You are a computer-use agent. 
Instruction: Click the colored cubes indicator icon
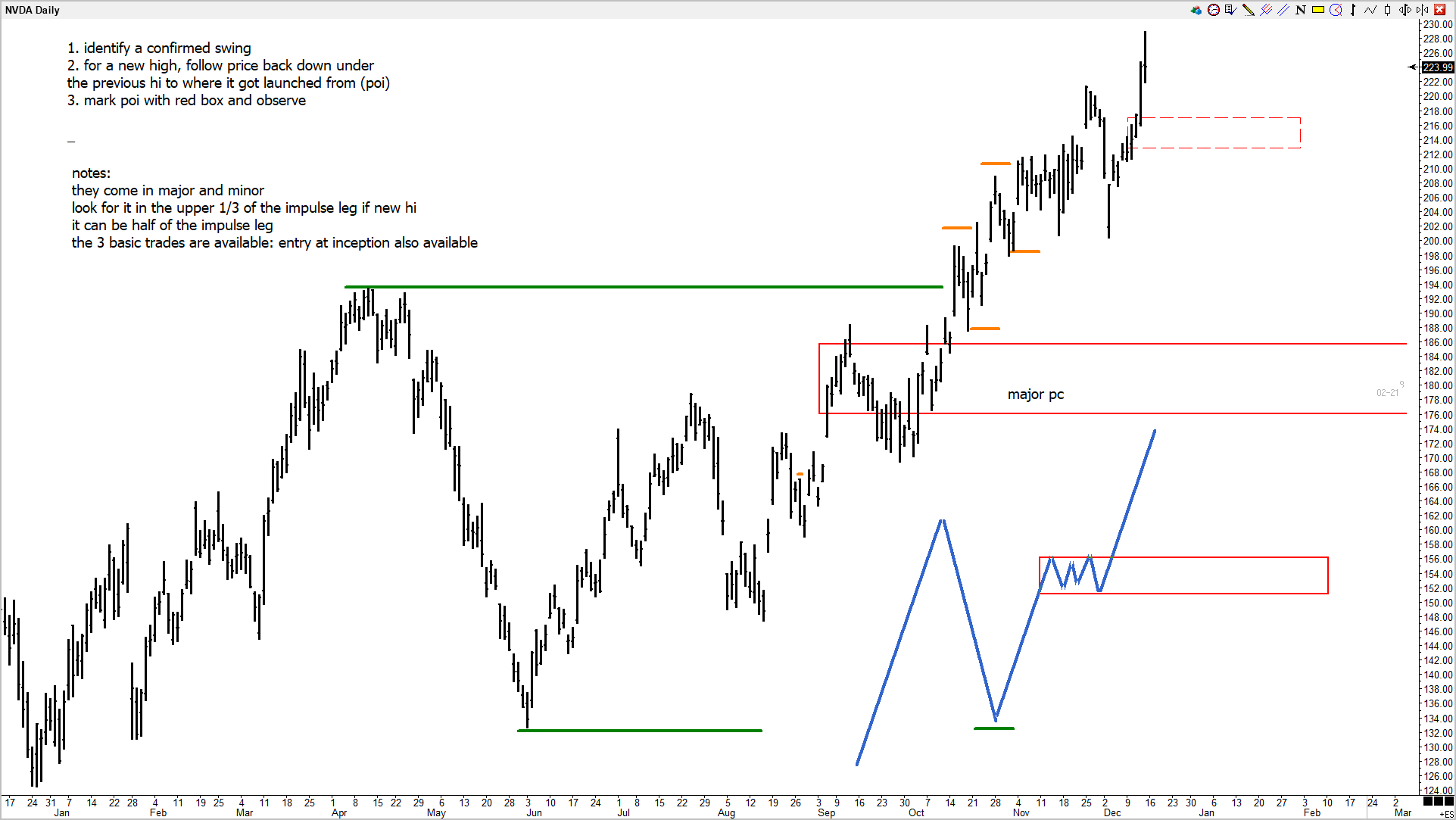[x=1196, y=10]
